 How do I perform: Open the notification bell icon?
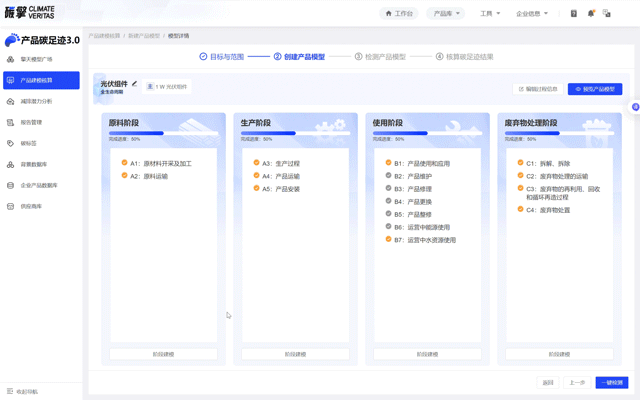tap(590, 14)
